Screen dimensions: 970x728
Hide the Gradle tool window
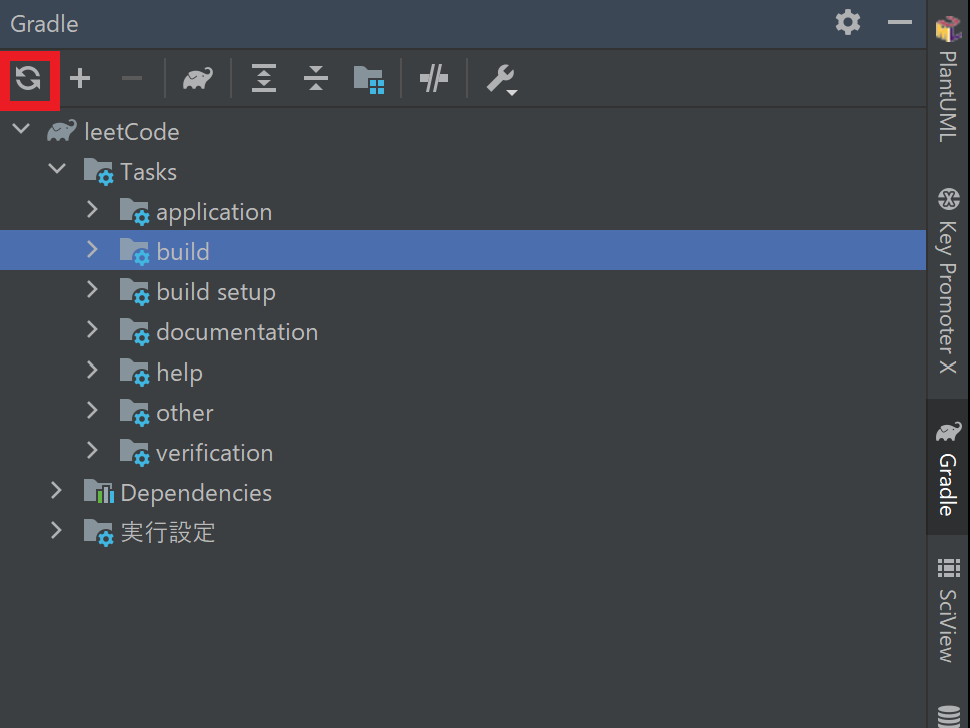point(899,23)
